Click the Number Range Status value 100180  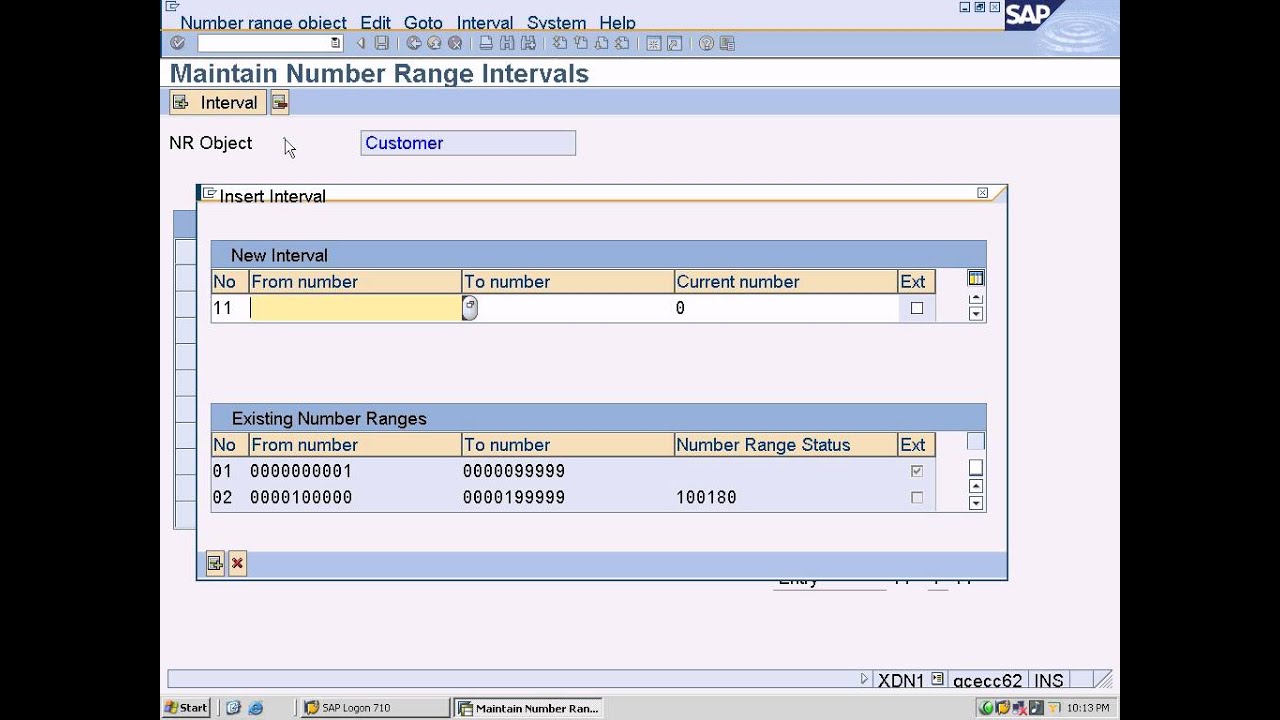pyautogui.click(x=707, y=497)
